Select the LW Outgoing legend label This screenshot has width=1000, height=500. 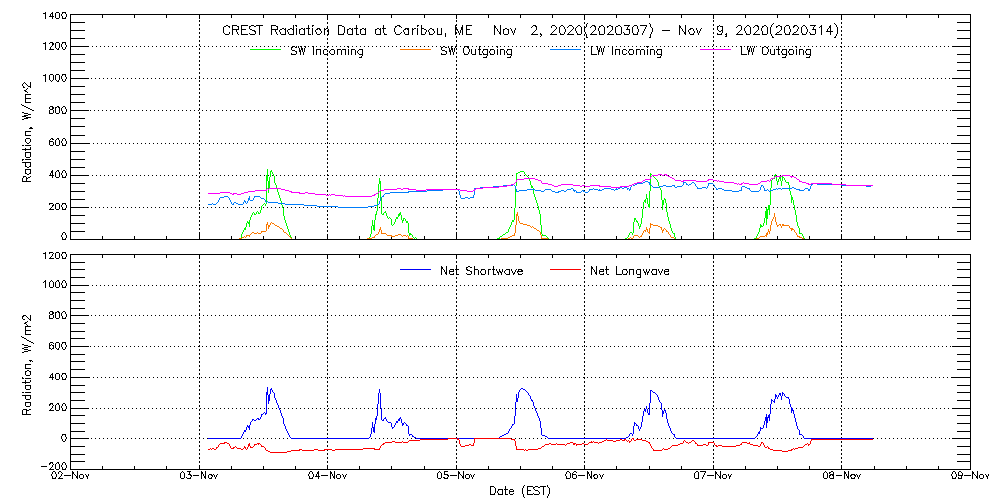click(x=775, y=51)
